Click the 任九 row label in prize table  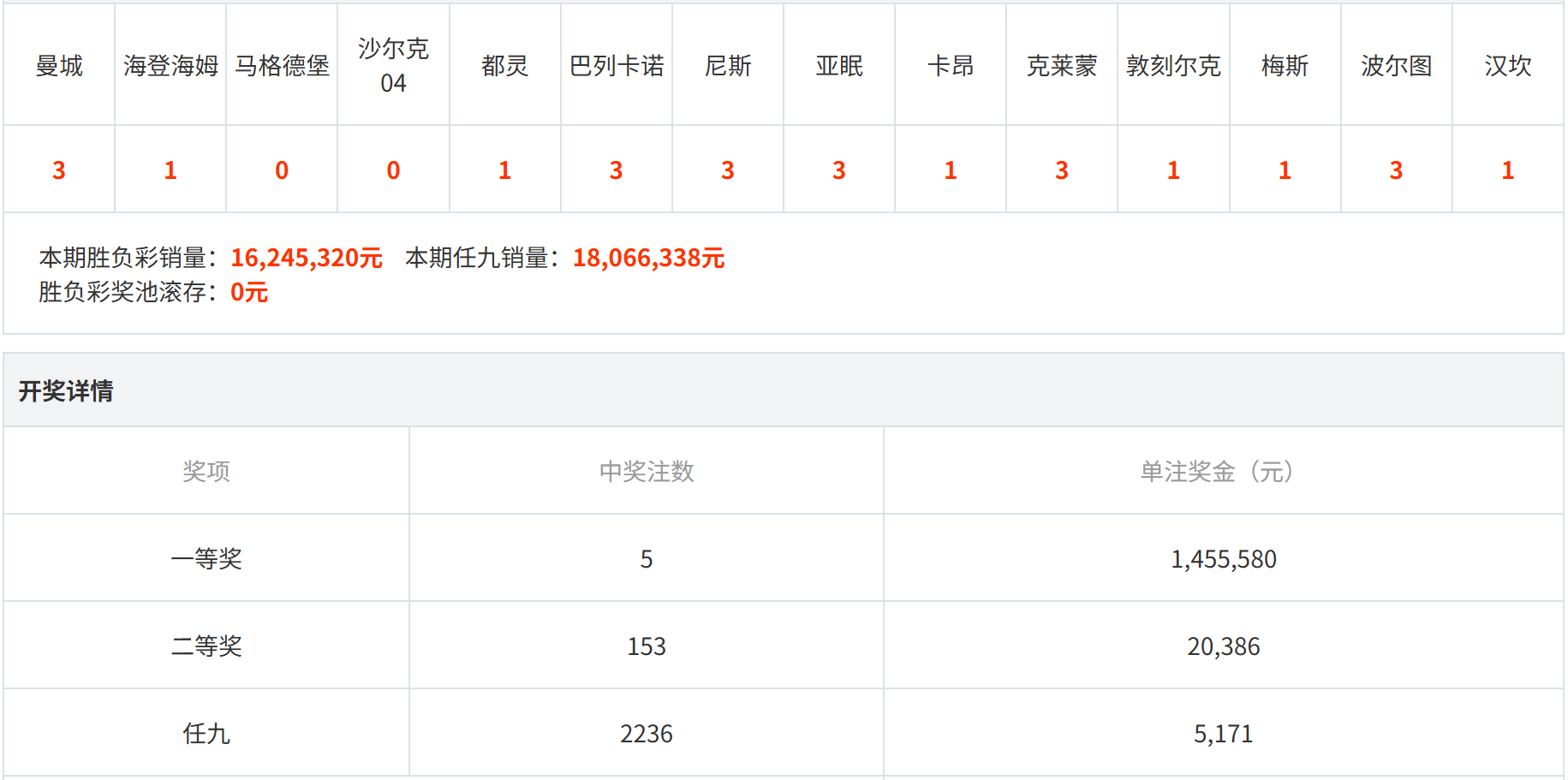[206, 733]
